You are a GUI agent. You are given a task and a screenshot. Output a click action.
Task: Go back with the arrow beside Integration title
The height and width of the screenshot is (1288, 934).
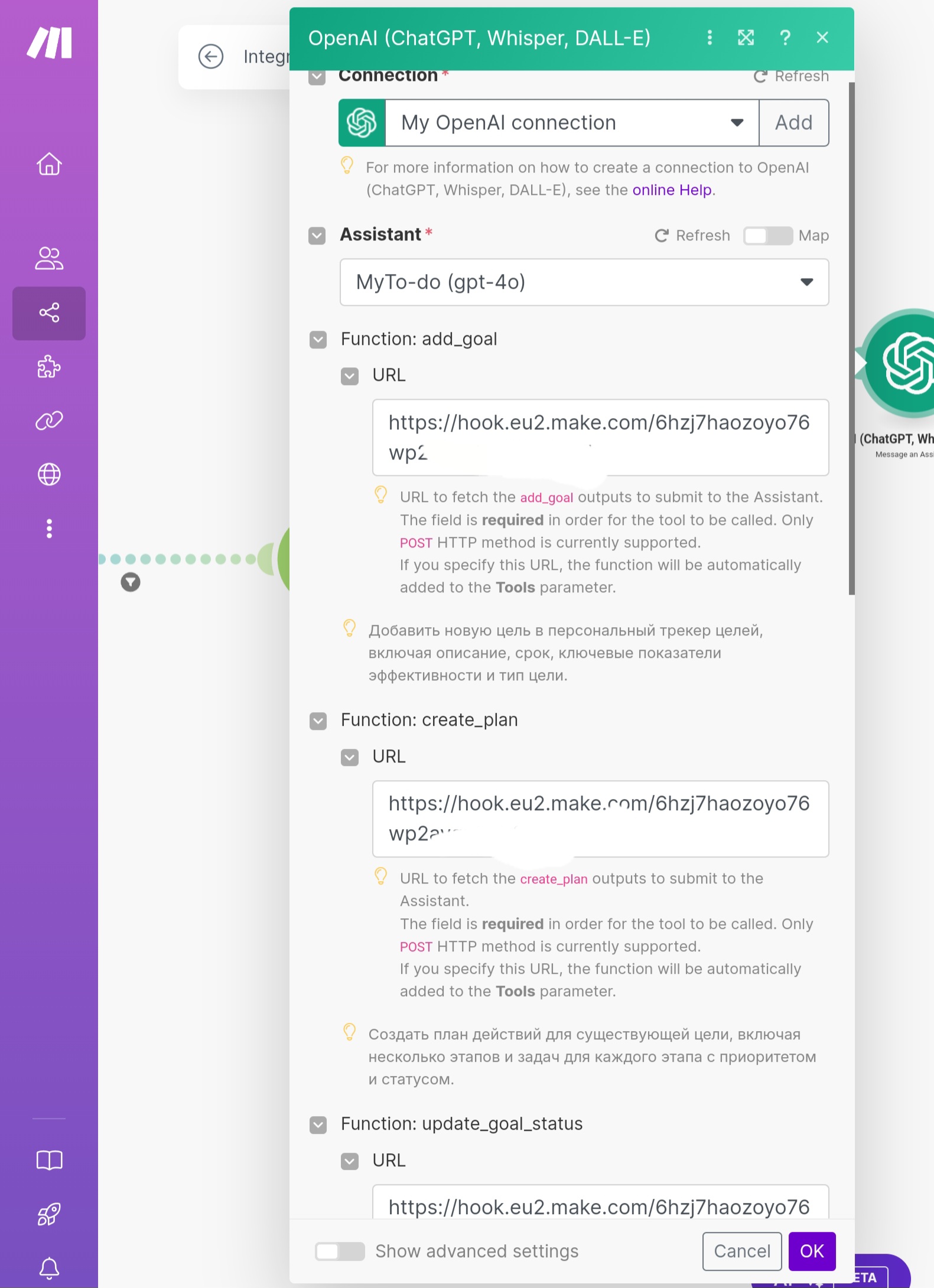click(x=211, y=57)
